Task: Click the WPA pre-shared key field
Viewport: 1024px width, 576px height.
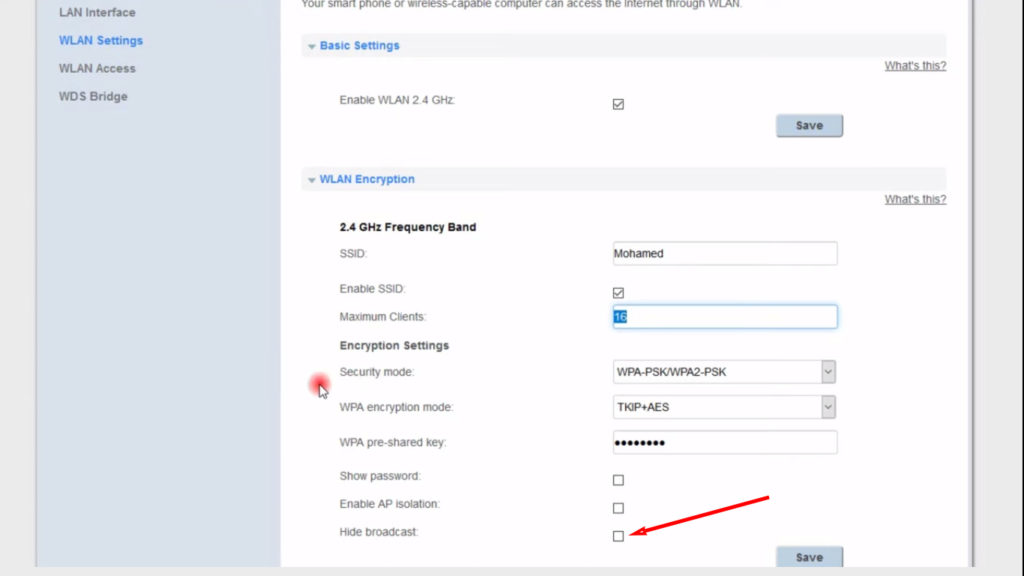Action: coord(725,442)
